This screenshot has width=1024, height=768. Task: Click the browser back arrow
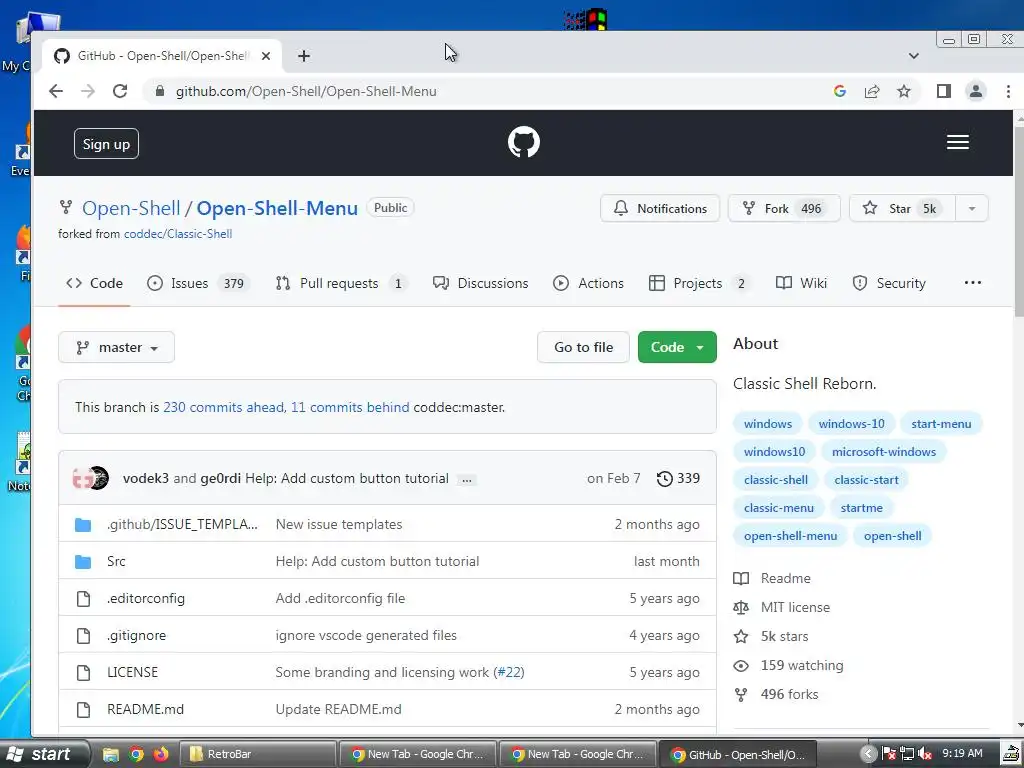pos(56,91)
